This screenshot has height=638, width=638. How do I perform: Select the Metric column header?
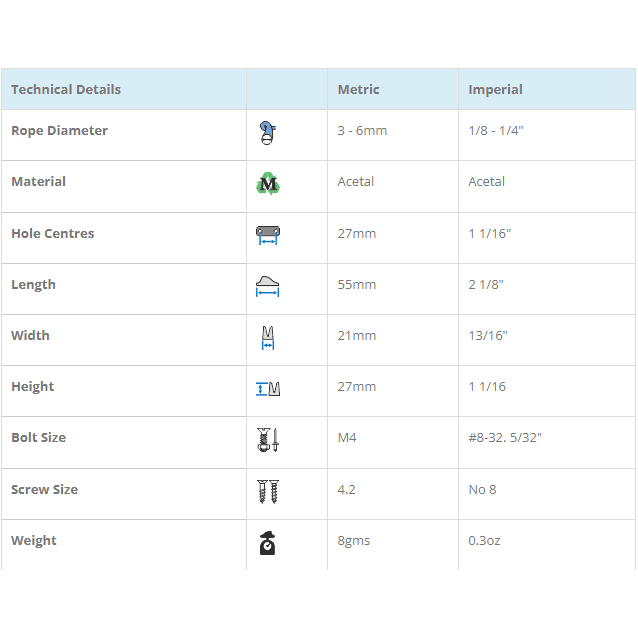point(358,90)
